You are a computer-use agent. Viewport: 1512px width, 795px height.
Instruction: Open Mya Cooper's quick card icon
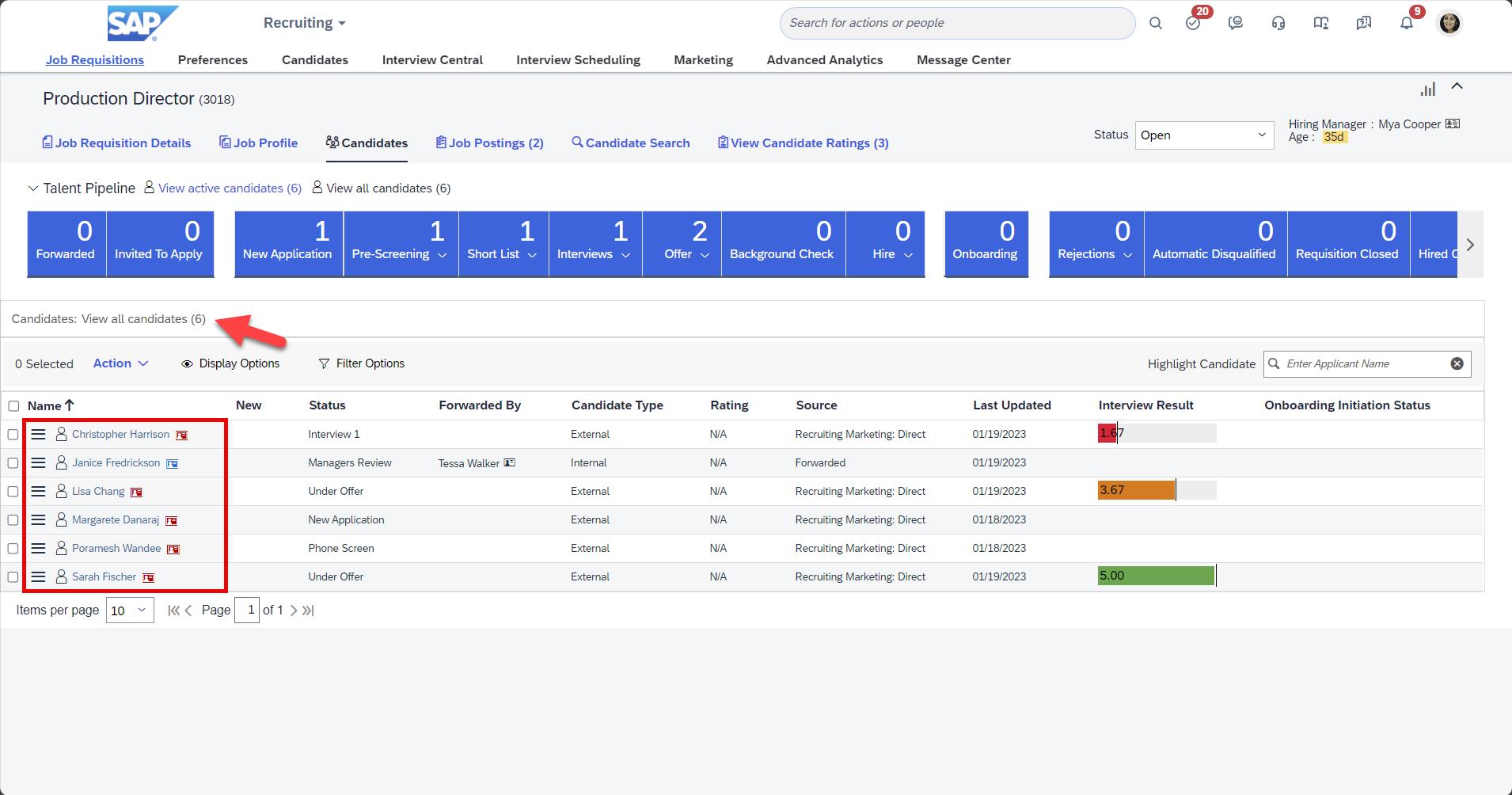pos(1453,124)
